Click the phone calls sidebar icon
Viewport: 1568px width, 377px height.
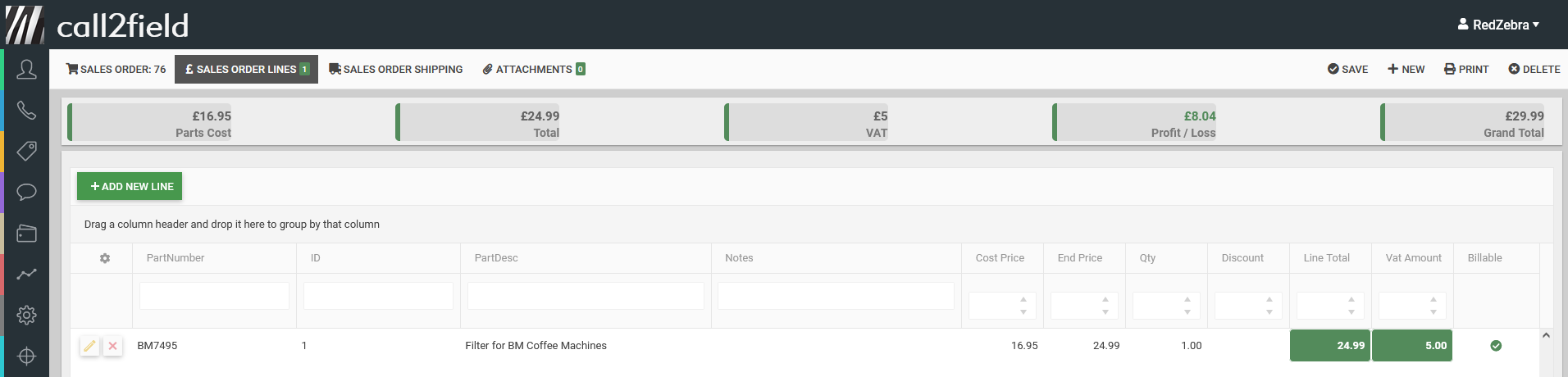click(x=26, y=111)
